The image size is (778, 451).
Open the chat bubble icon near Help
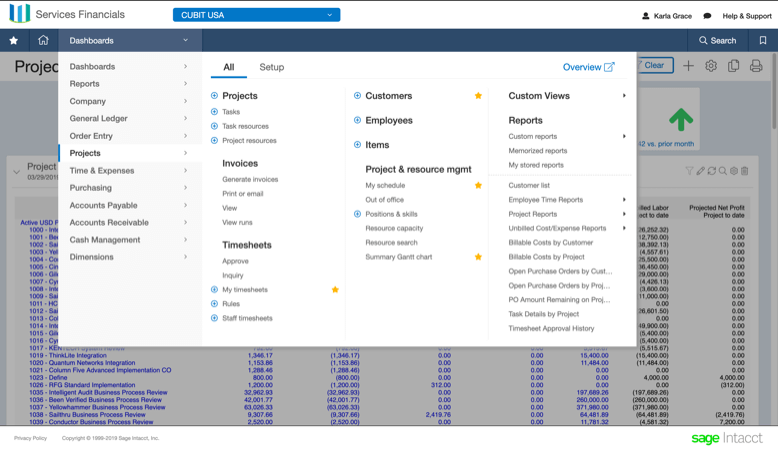coord(707,16)
